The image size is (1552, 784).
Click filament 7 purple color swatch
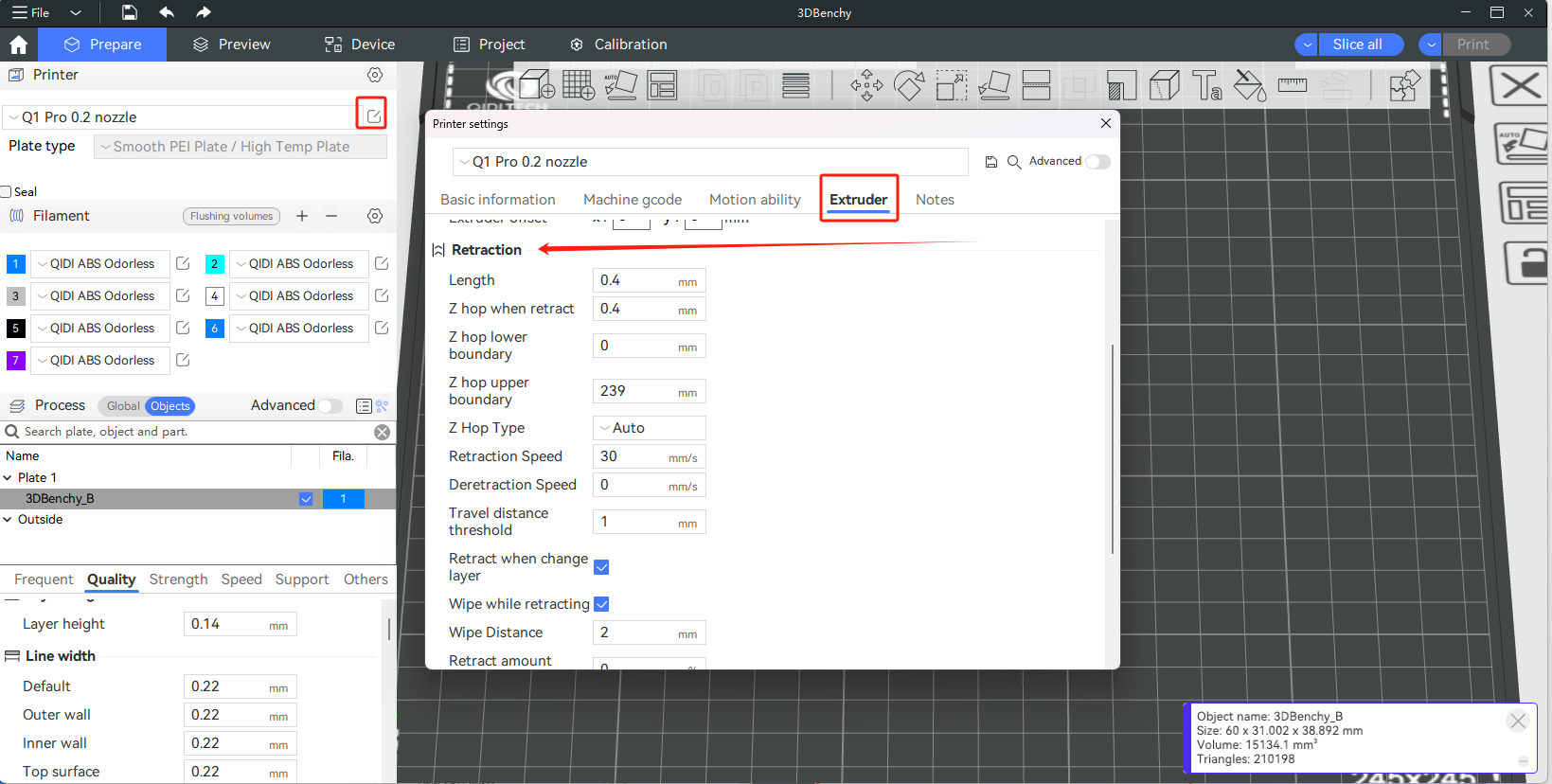click(15, 361)
